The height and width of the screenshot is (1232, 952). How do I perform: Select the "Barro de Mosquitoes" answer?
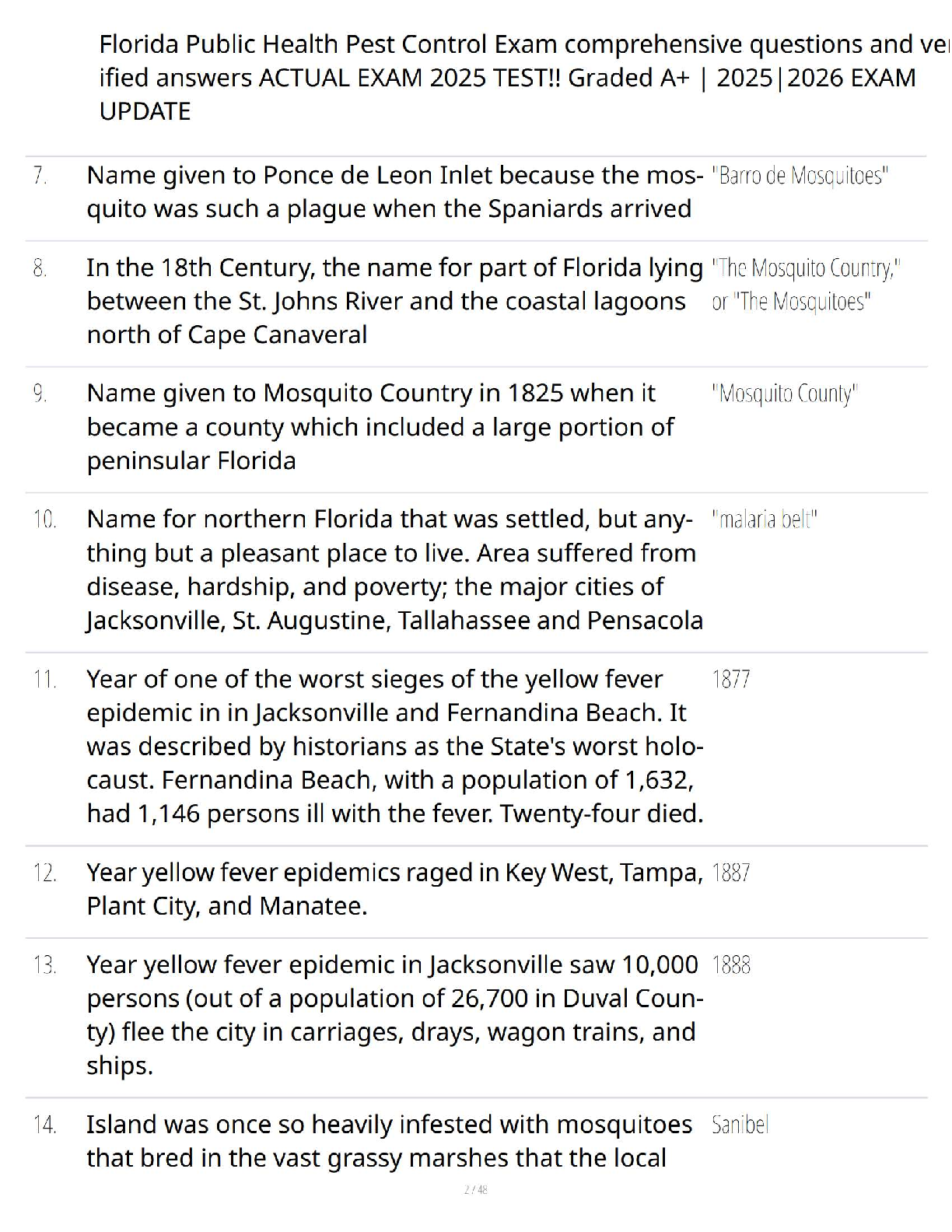800,176
